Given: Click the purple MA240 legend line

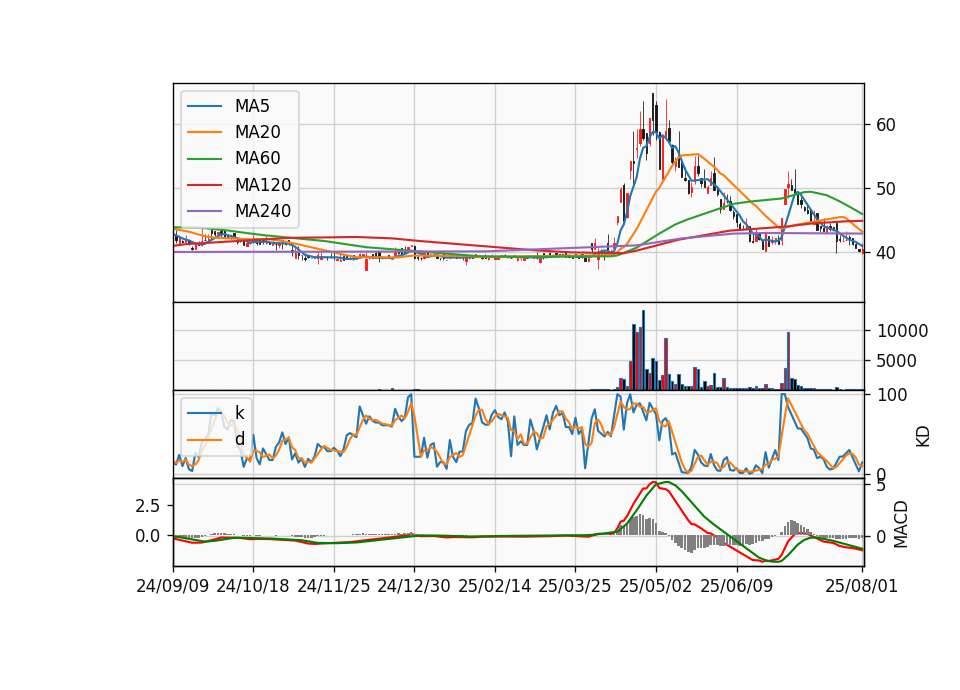Looking at the screenshot, I should 204,211.
